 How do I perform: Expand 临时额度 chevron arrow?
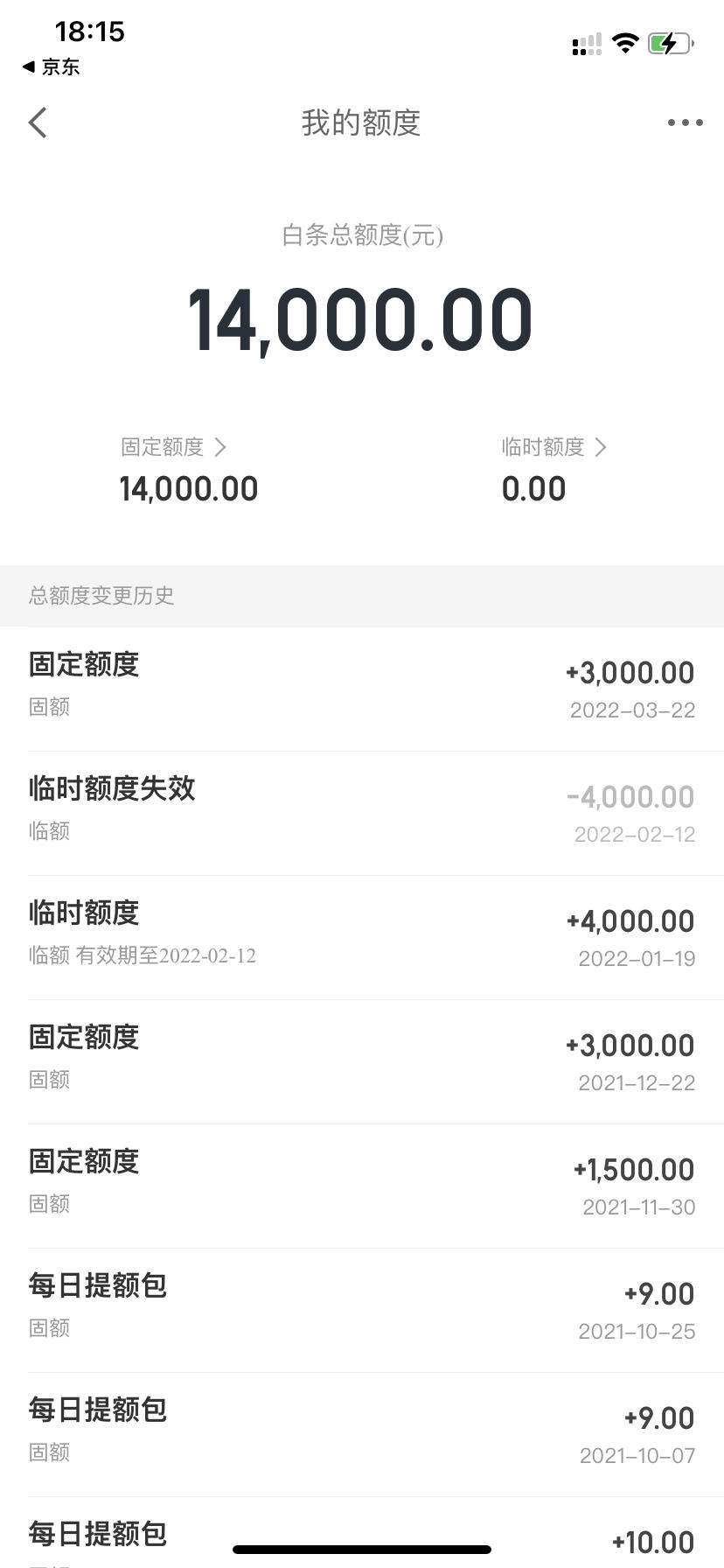601,447
